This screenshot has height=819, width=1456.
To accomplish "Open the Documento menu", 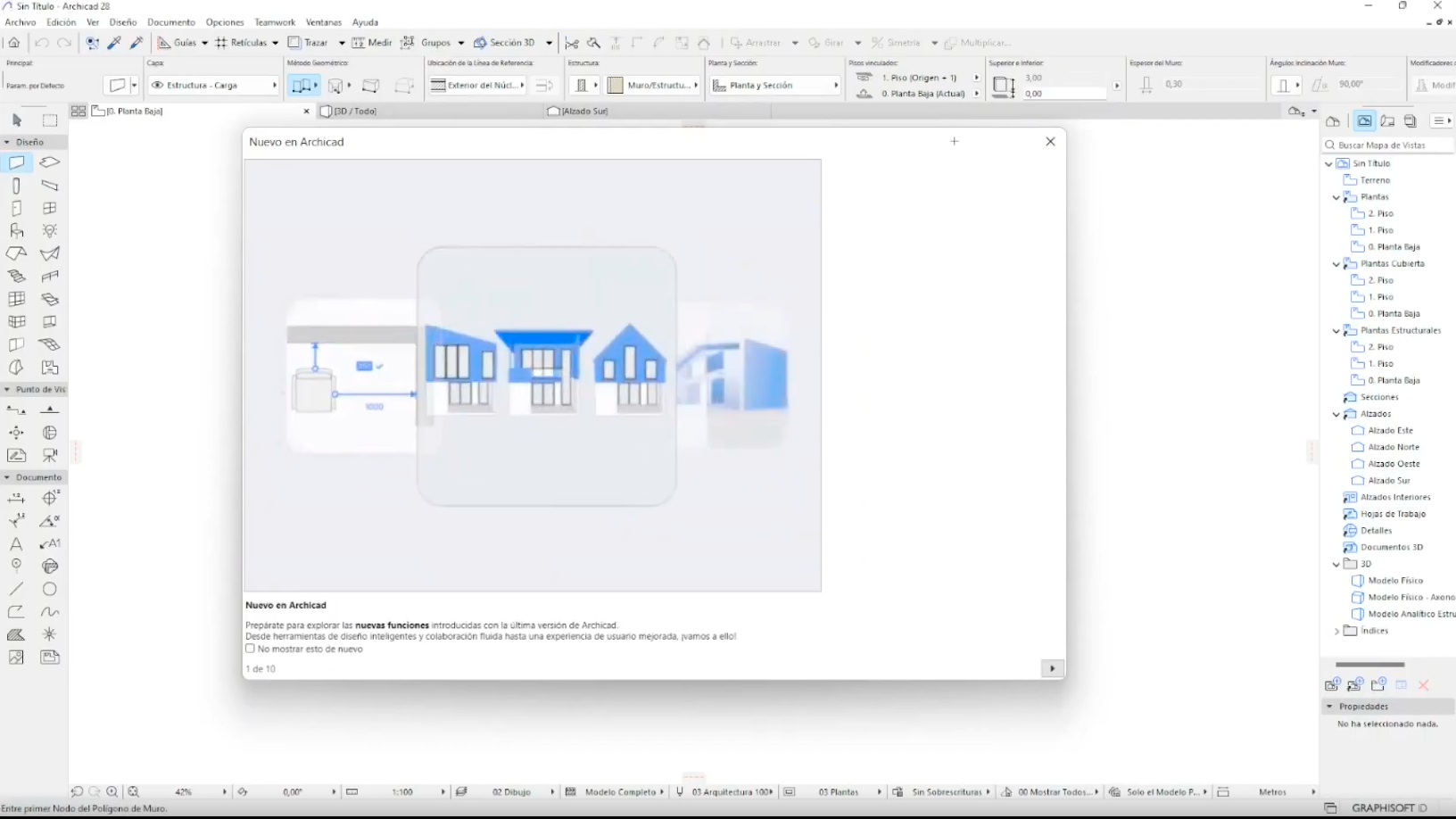I will click(170, 22).
